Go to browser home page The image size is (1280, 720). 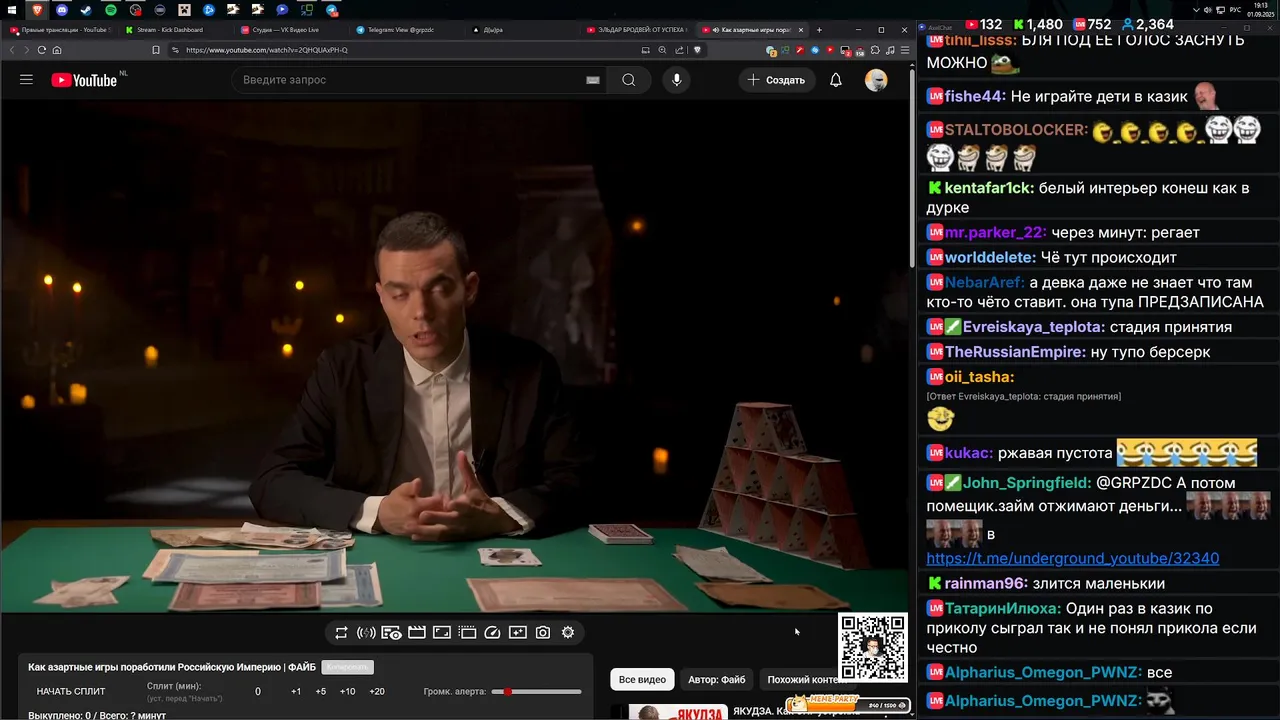(x=57, y=50)
